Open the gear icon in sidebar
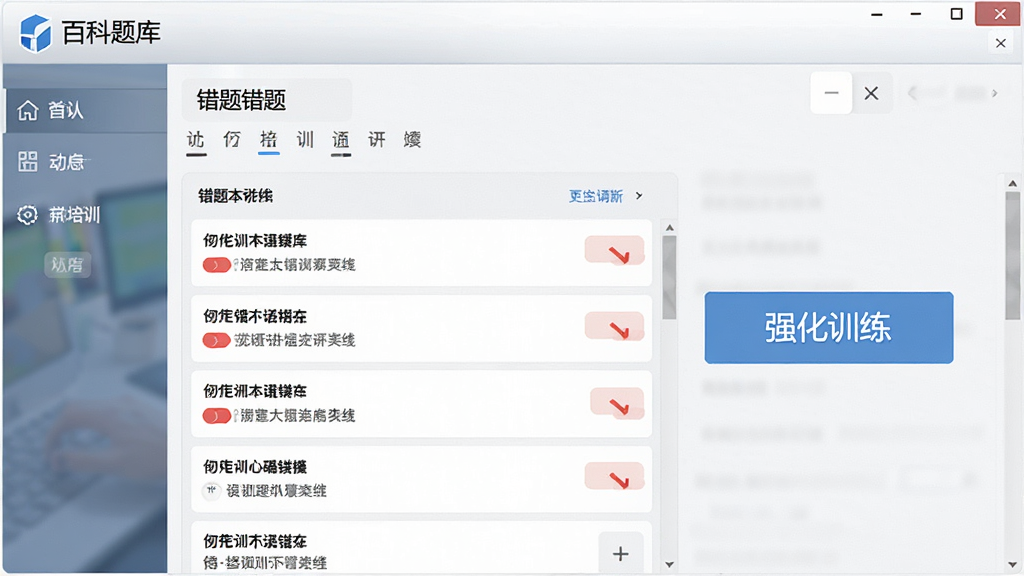 27,214
